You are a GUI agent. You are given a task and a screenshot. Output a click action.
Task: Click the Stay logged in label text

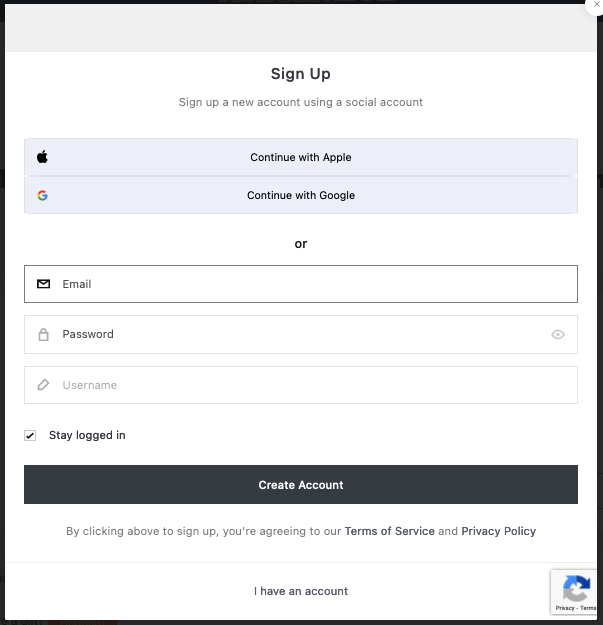87,435
